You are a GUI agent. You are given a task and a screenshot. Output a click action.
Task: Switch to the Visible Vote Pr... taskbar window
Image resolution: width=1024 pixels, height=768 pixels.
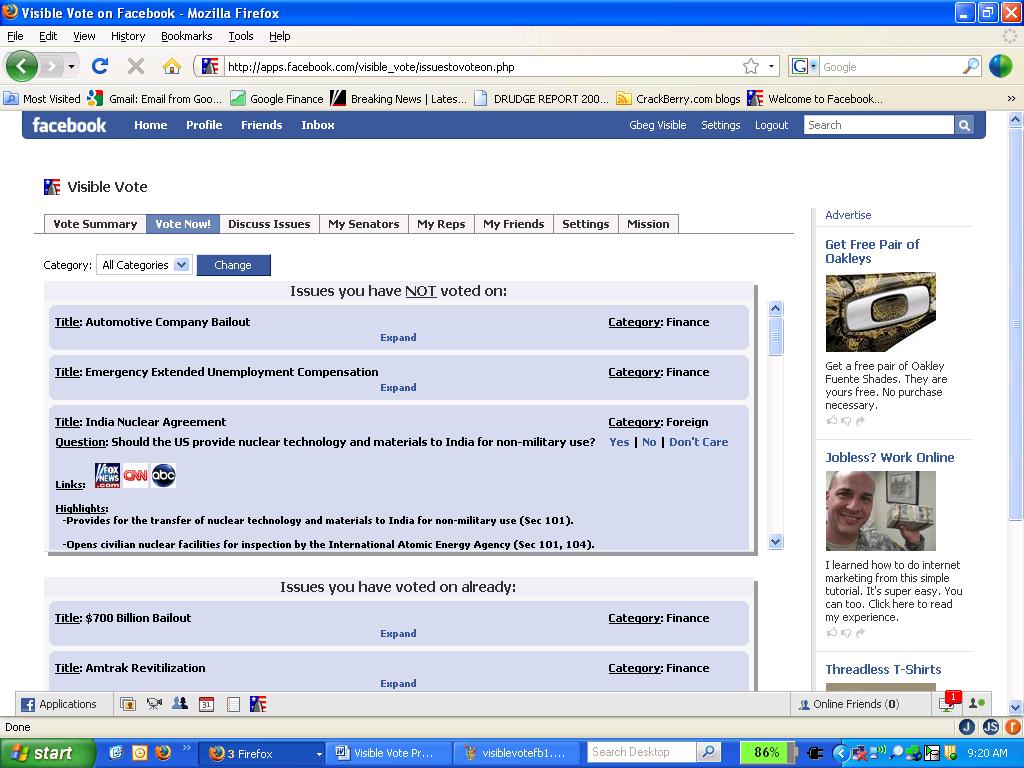coord(389,753)
